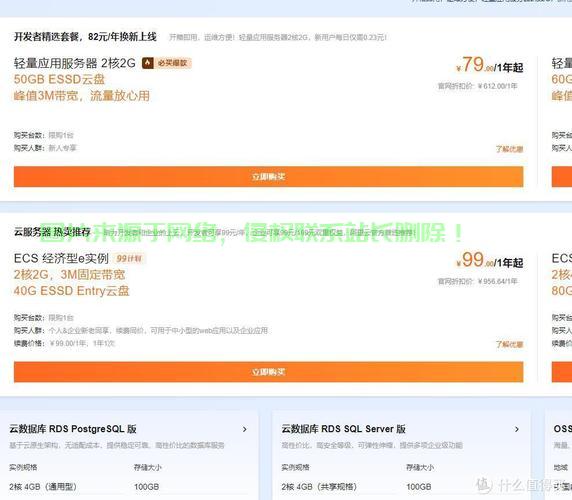Click 开发者精选套餐，82元/年焕新上线 heading
The image size is (572, 500).
click(85, 36)
